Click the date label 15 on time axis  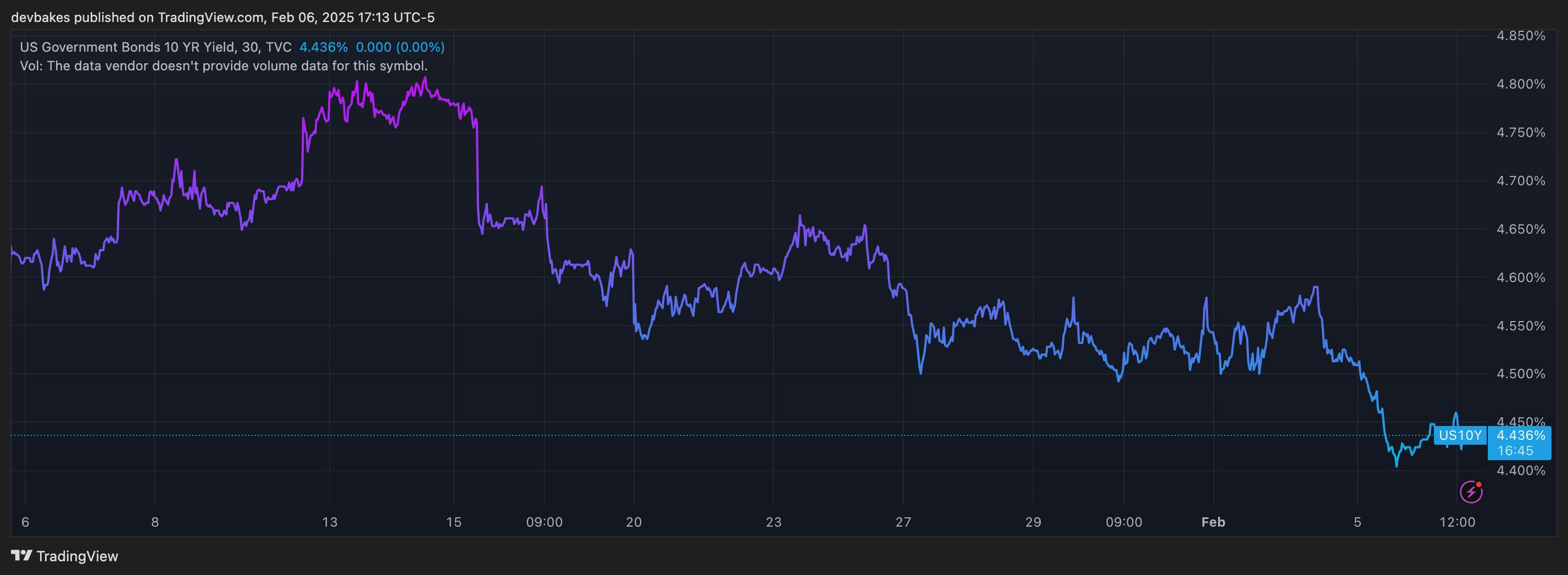(x=453, y=522)
